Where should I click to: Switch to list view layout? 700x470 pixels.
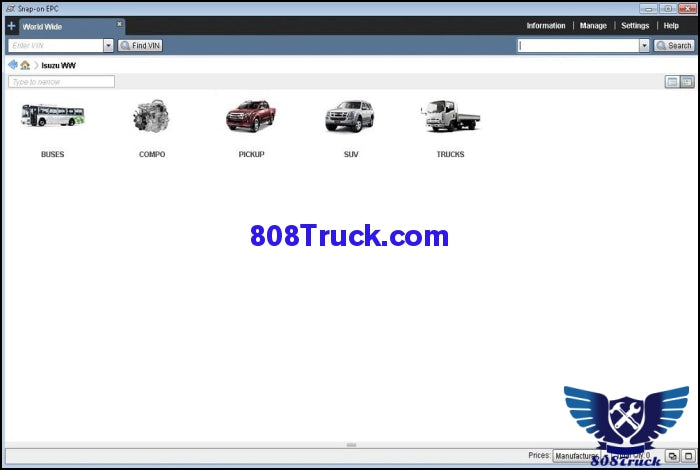(x=672, y=82)
